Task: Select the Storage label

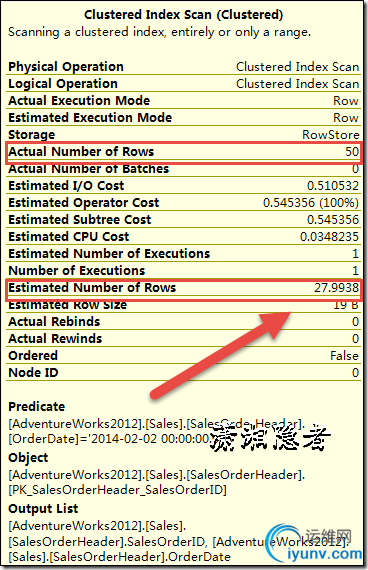Action: pyautogui.click(x=32, y=135)
